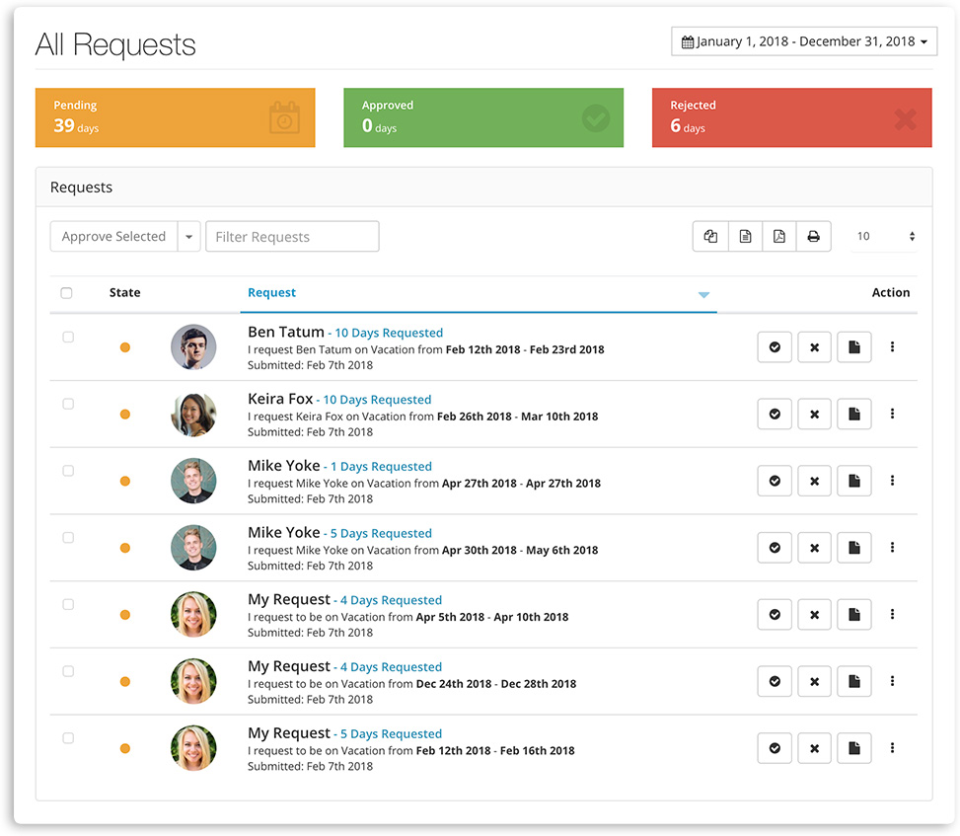Tick checkbox for Dec 24th My Request
The image size is (960, 836).
[68, 671]
